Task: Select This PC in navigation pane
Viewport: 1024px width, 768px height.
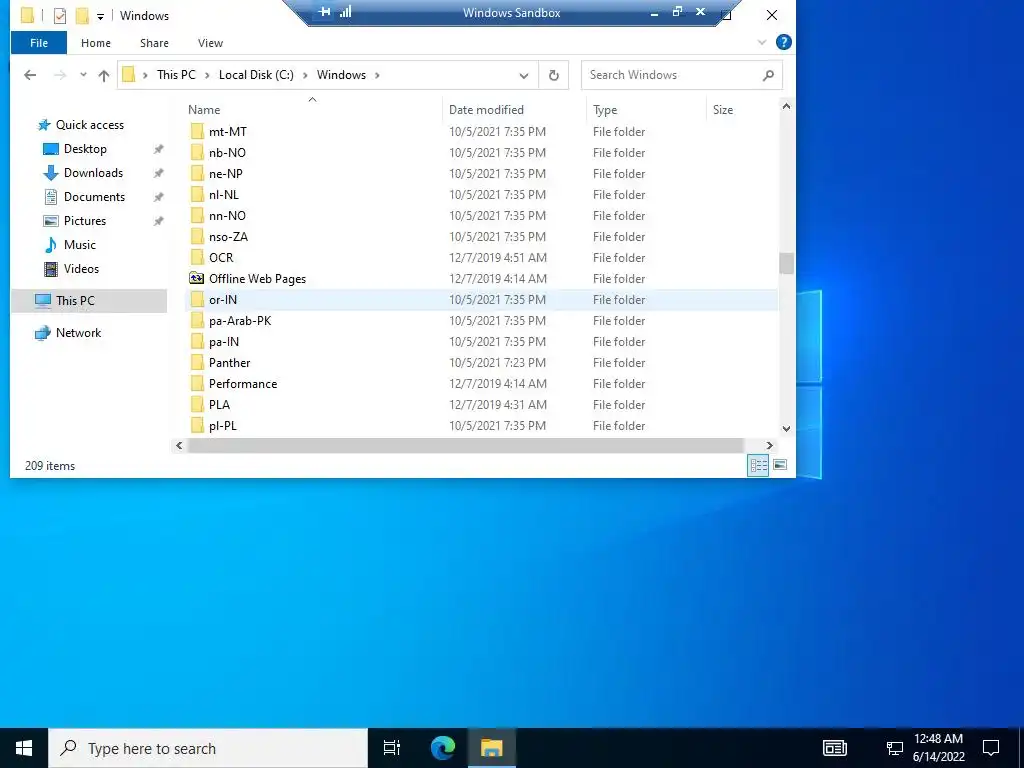Action: (x=89, y=300)
